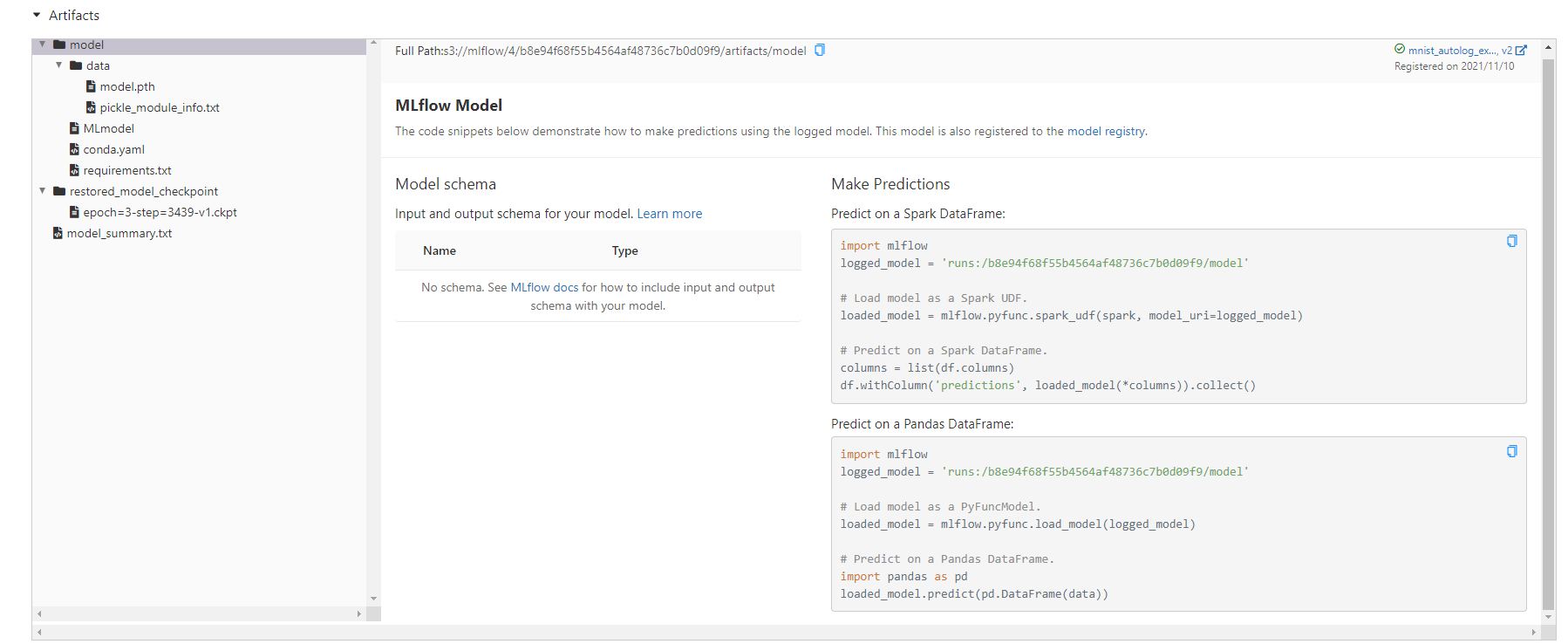Follow the Learn more schema link
Screen dimensions: 1568x644
point(670,214)
